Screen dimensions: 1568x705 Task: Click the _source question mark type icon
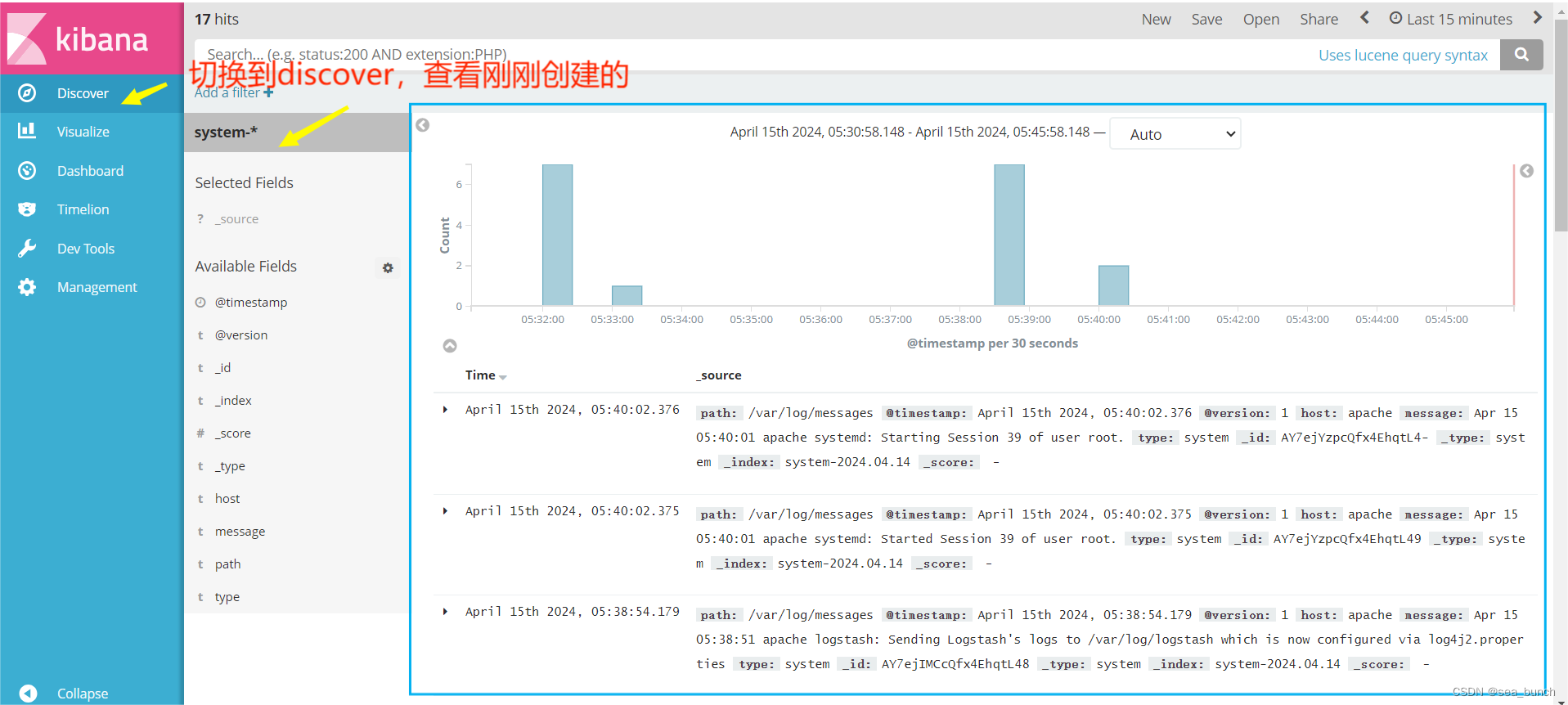(200, 219)
